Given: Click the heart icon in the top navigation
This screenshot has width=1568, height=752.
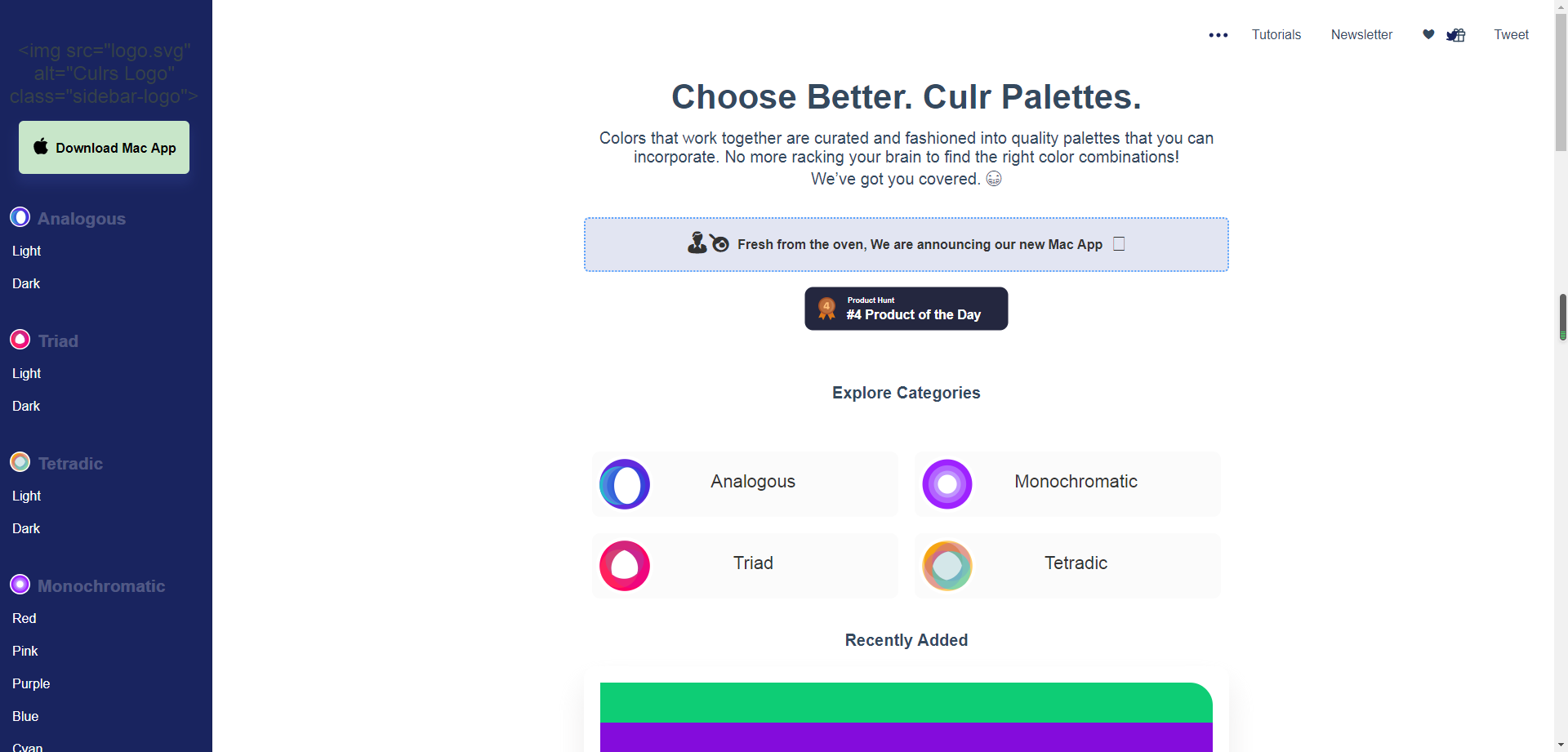Looking at the screenshot, I should (x=1428, y=34).
